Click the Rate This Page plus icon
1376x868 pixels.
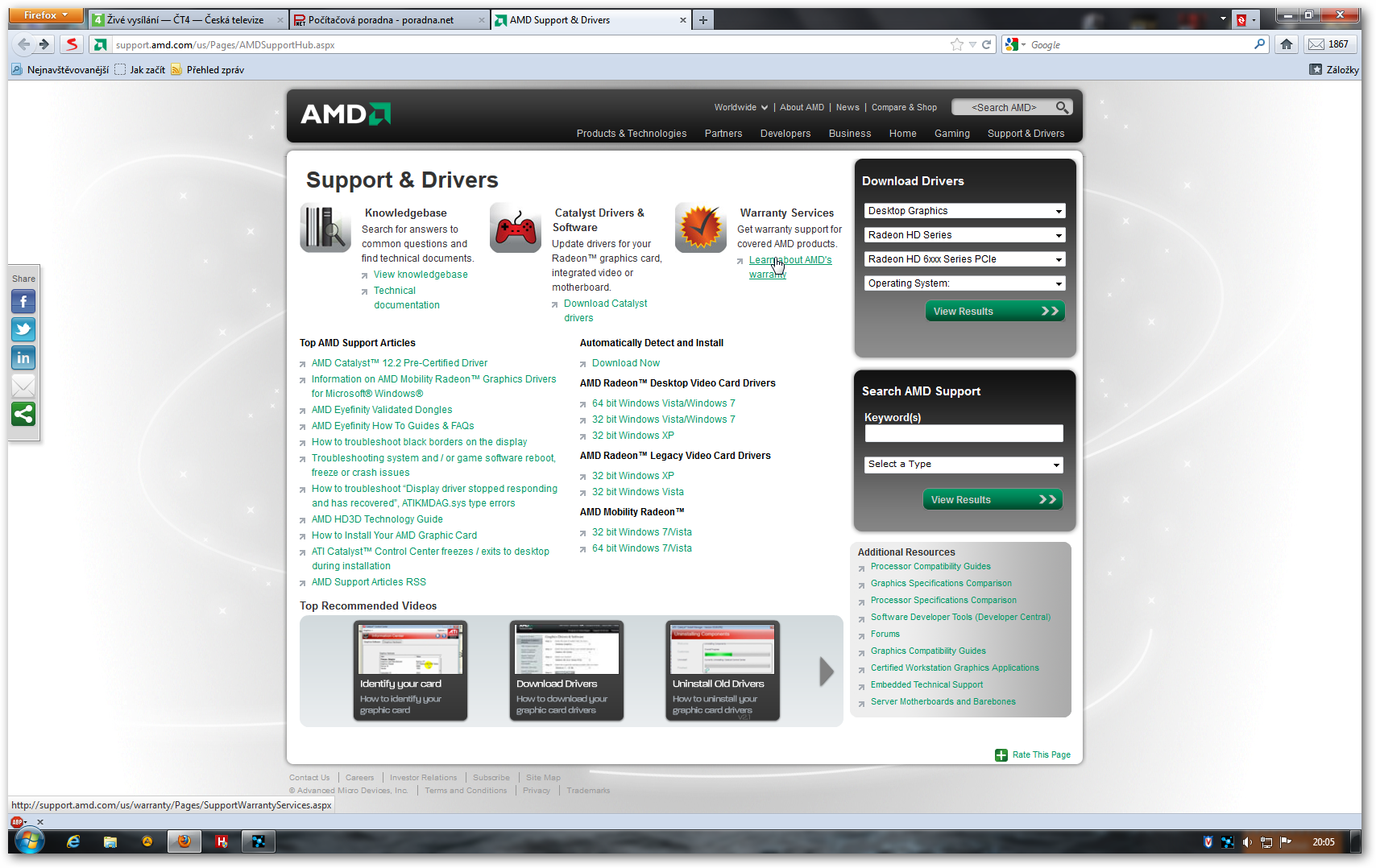[x=1001, y=755]
